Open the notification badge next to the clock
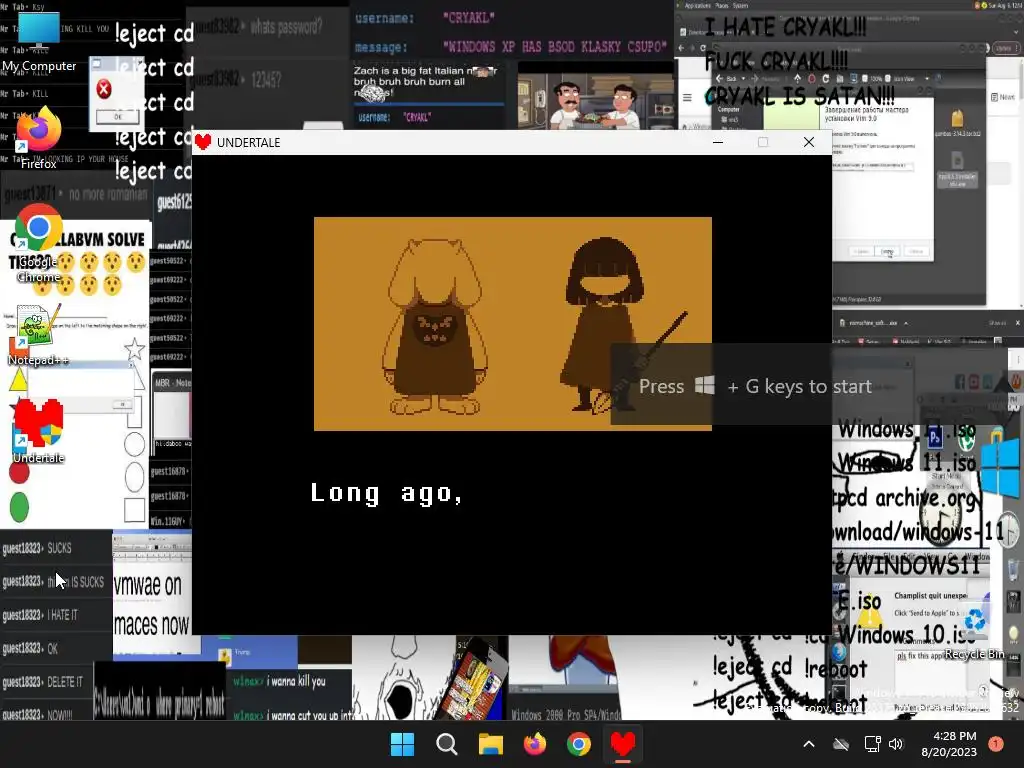Screen dimensions: 1024x768 pos(995,744)
